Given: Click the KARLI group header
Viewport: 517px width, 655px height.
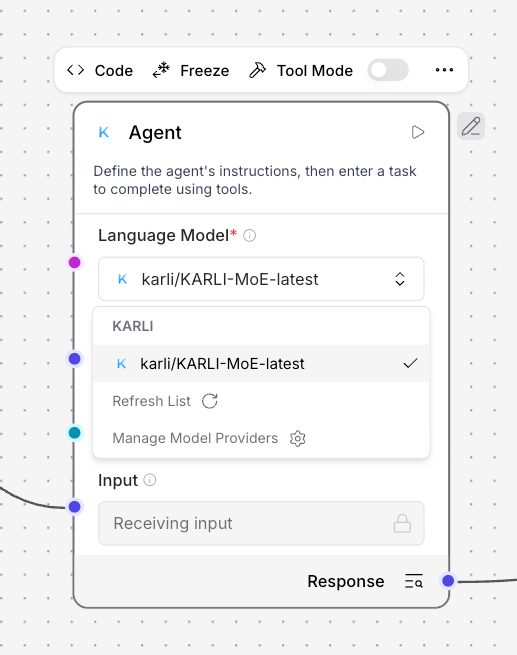Looking at the screenshot, I should [133, 326].
